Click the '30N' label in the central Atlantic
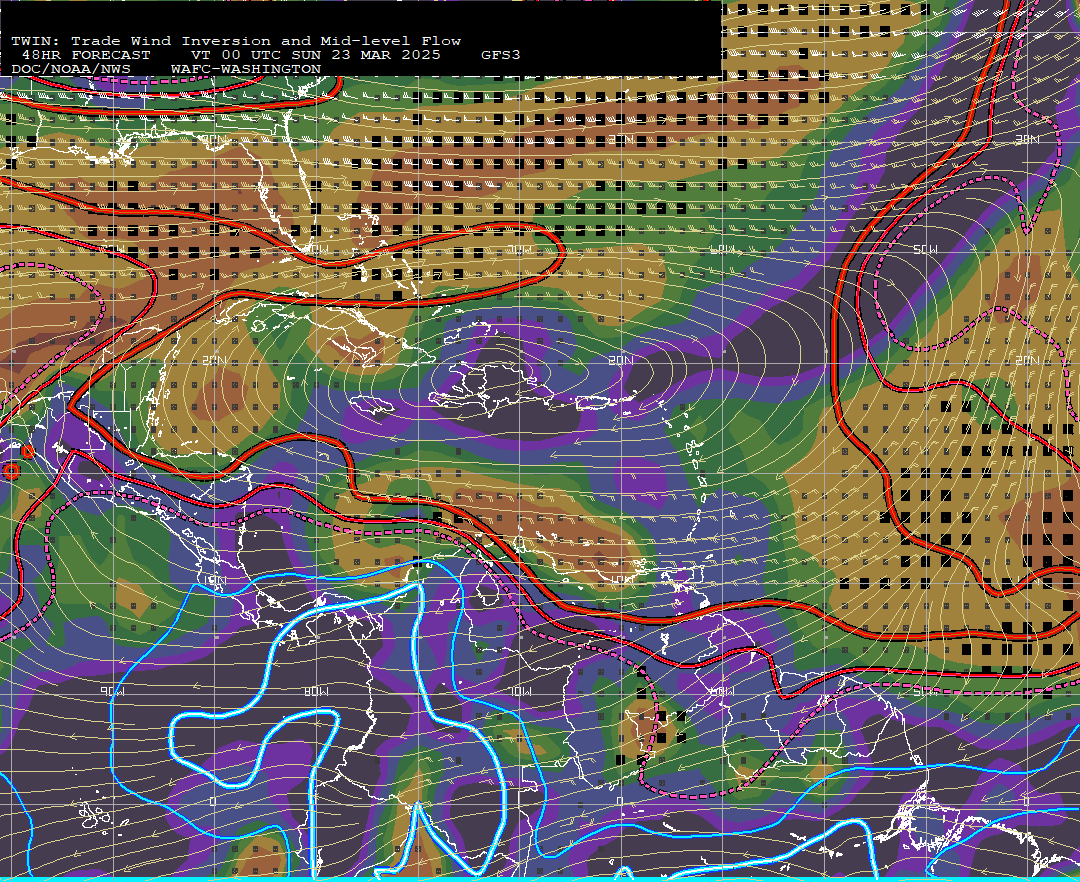Image resolution: width=1080 pixels, height=882 pixels. 621,139
